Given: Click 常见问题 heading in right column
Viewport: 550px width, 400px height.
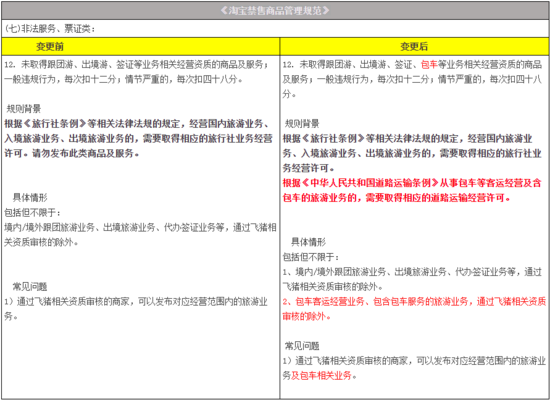Looking at the screenshot, I should [x=302, y=346].
